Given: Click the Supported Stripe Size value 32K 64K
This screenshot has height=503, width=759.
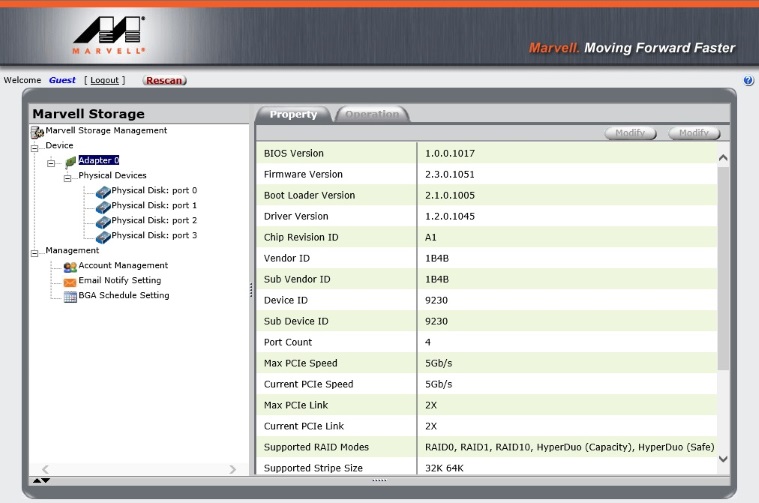Looking at the screenshot, I should tap(444, 468).
